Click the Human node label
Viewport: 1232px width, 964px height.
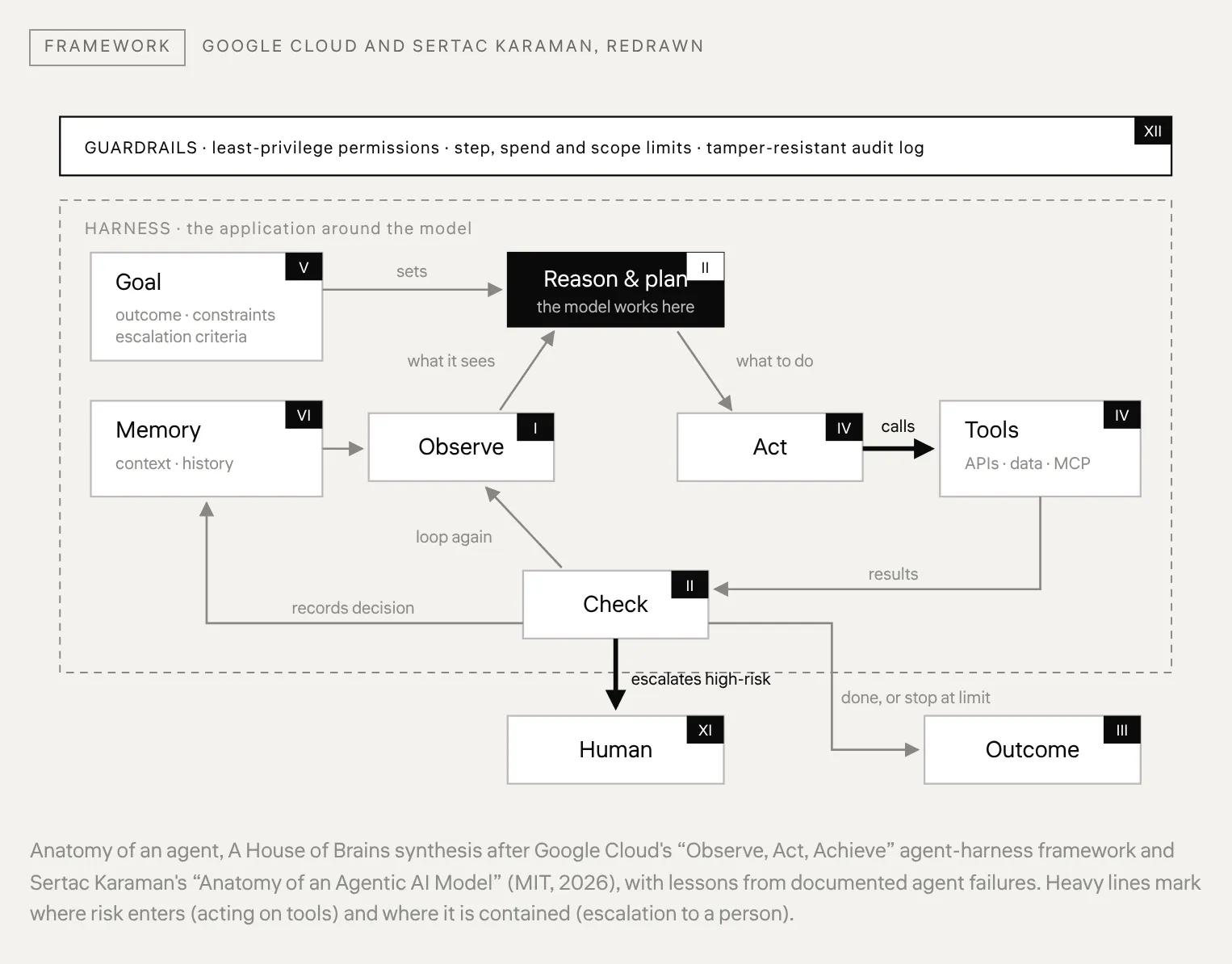click(x=615, y=749)
